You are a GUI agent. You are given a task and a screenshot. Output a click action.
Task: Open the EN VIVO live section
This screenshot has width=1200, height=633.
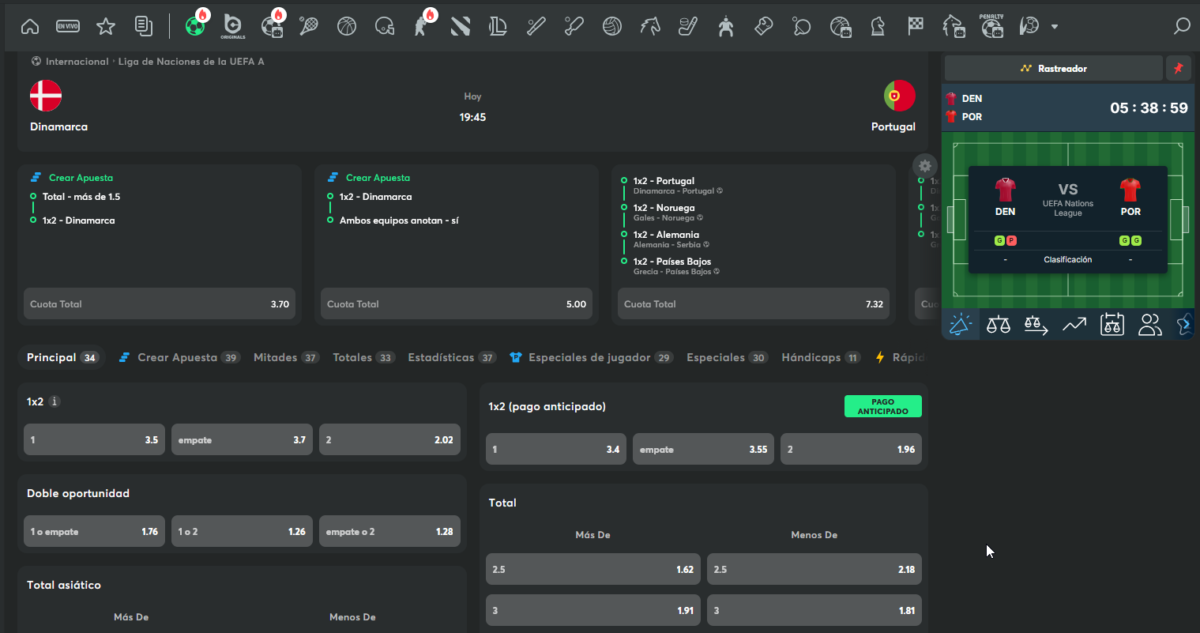pyautogui.click(x=67, y=26)
